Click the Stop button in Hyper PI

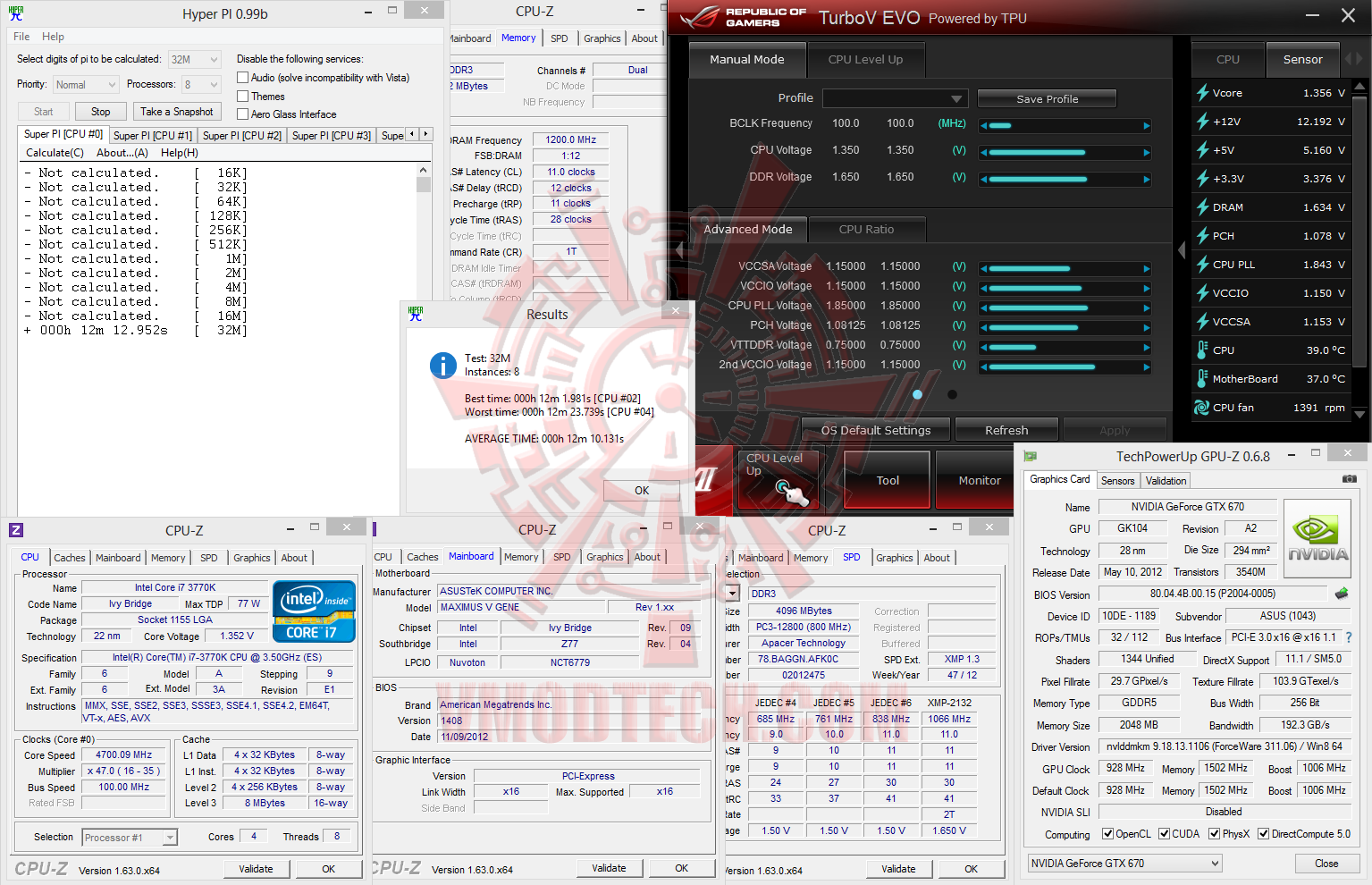(x=100, y=112)
